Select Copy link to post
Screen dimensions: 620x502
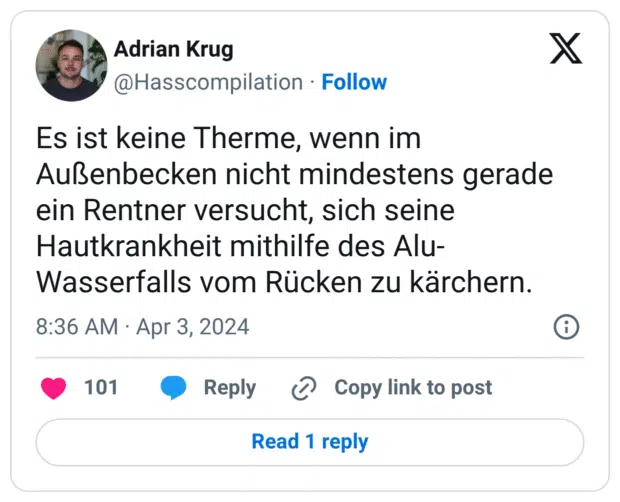pos(412,388)
